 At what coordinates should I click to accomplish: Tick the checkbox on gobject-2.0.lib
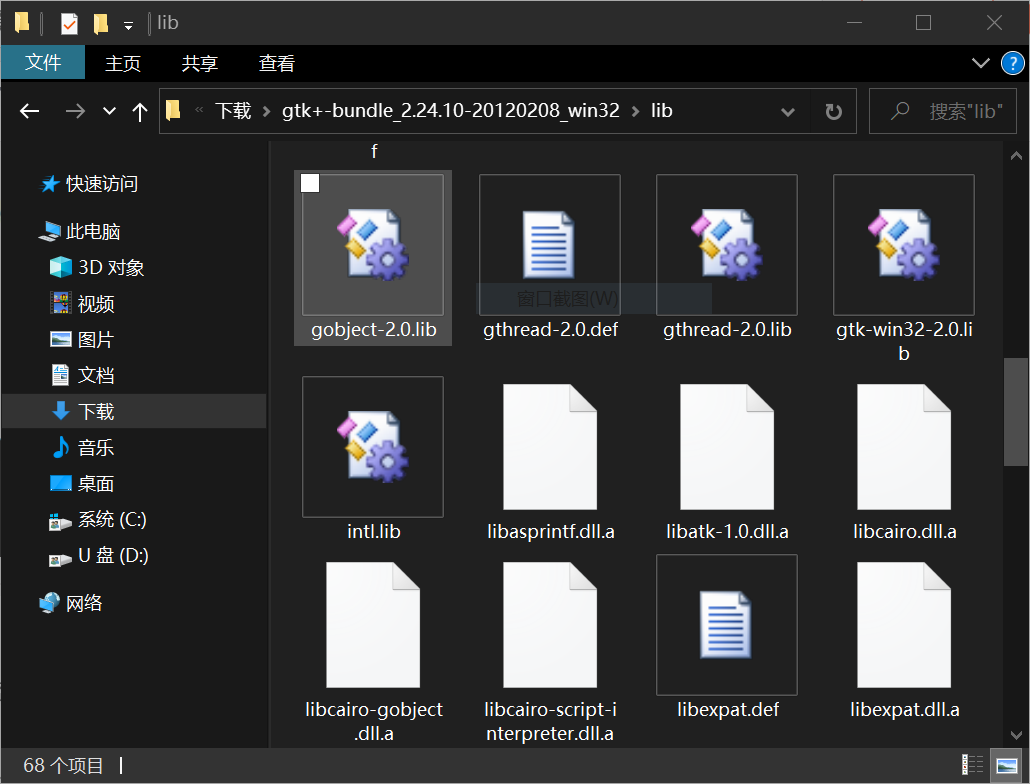point(310,183)
